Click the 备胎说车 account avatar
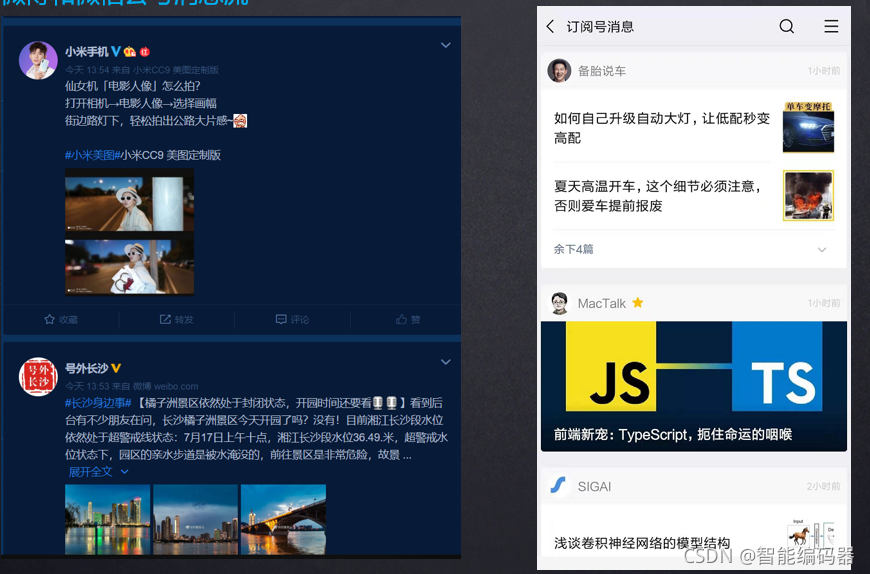The height and width of the screenshot is (574, 870). [559, 71]
